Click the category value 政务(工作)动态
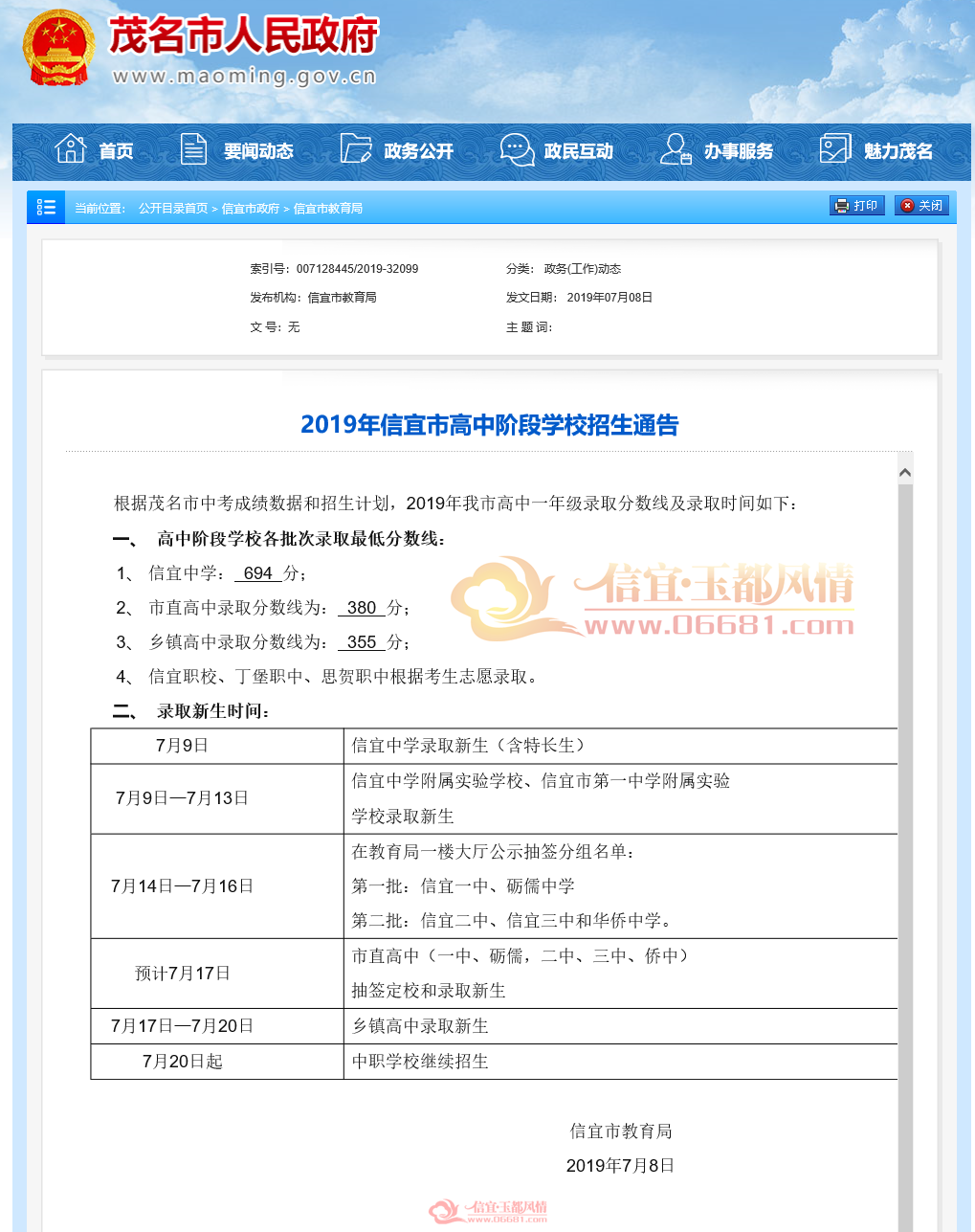This screenshot has width=975, height=1232. [x=582, y=269]
